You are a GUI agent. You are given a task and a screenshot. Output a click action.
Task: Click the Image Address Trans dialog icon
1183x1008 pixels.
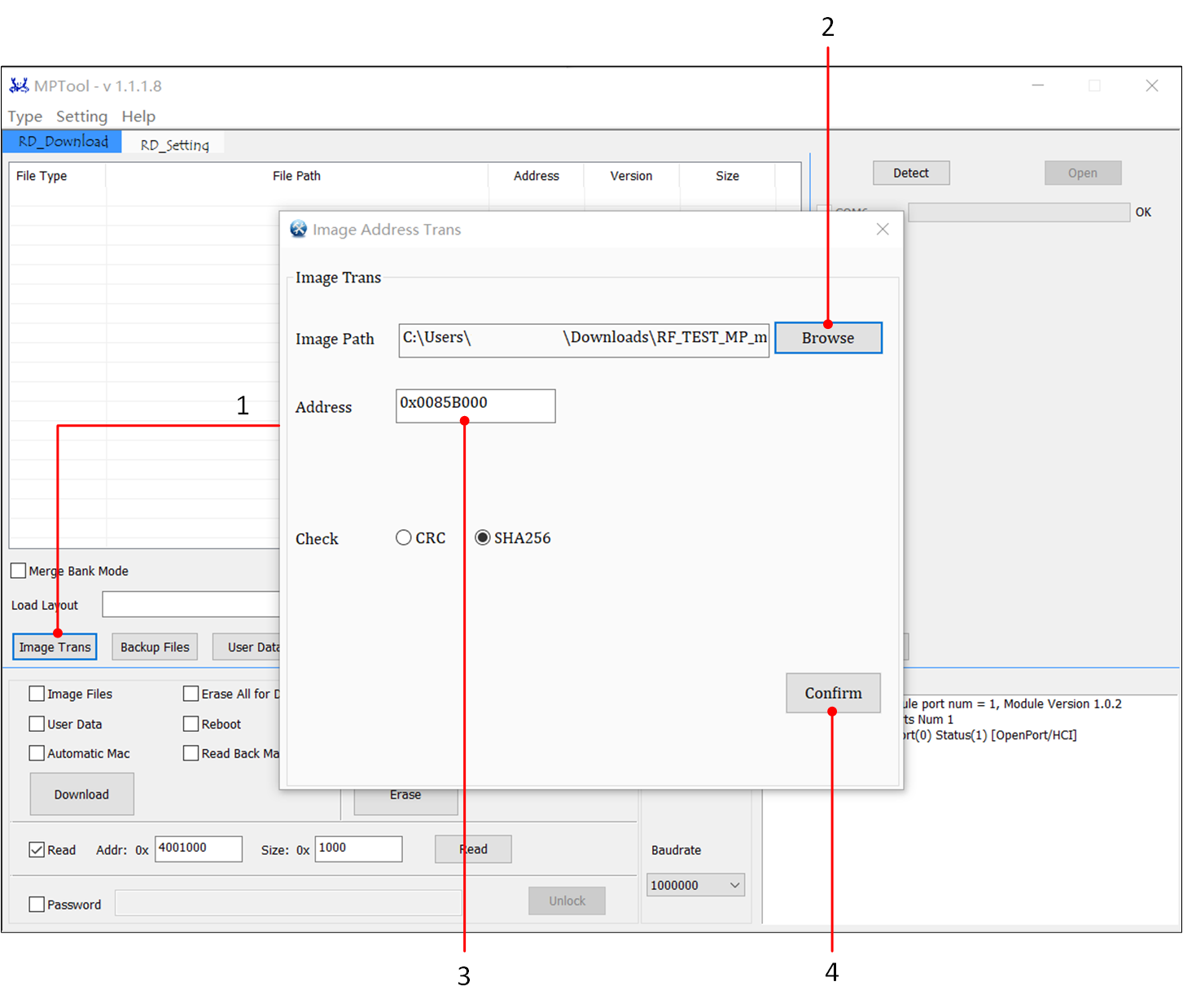coord(299,230)
